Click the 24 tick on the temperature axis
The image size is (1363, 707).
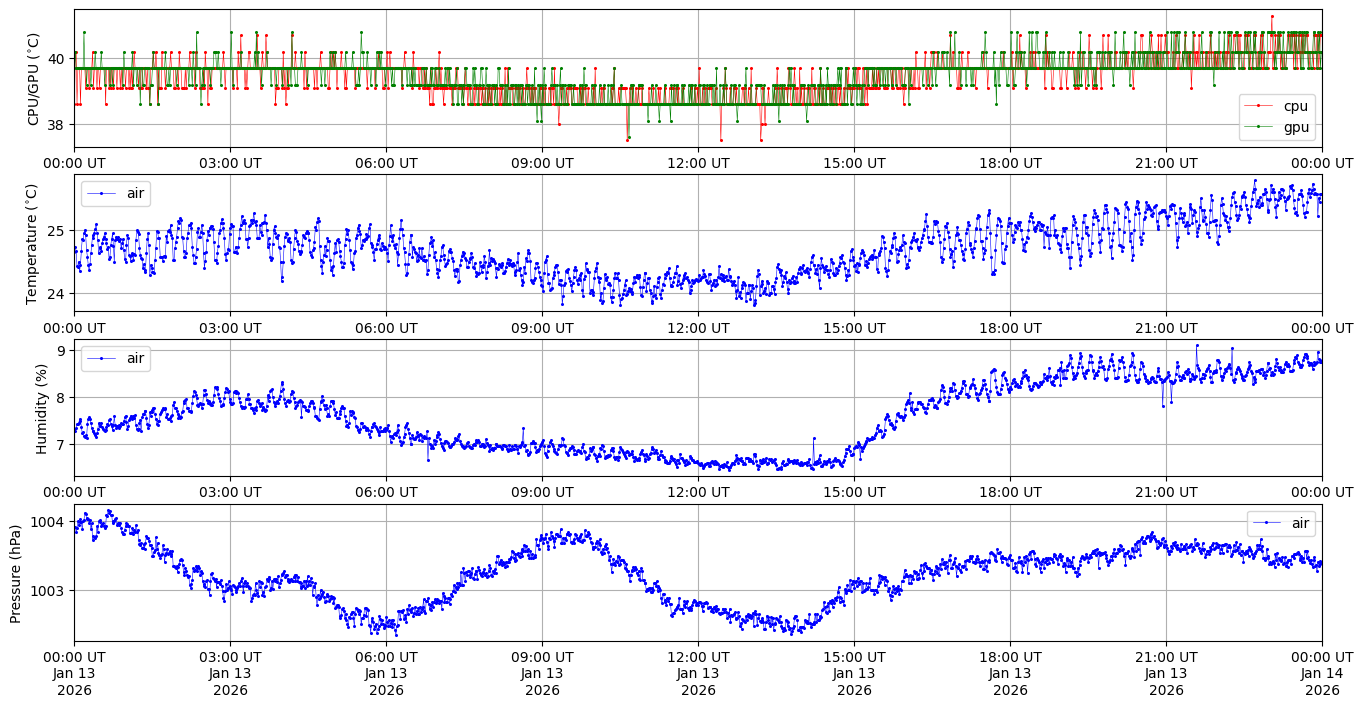click(x=57, y=294)
